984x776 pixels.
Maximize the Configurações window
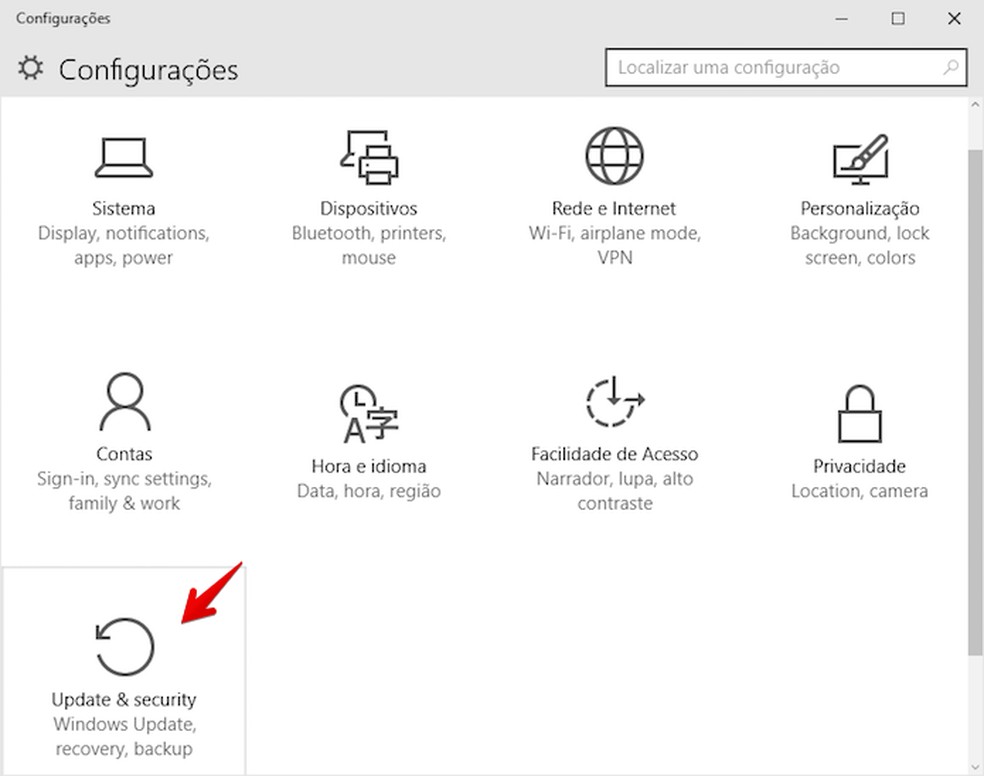(898, 18)
